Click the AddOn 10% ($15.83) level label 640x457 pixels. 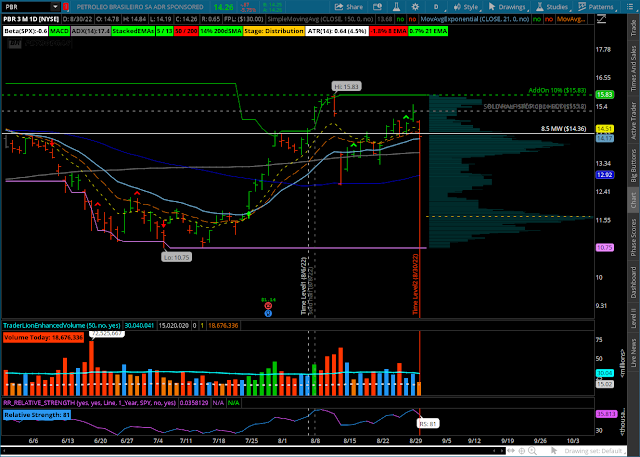coord(557,91)
